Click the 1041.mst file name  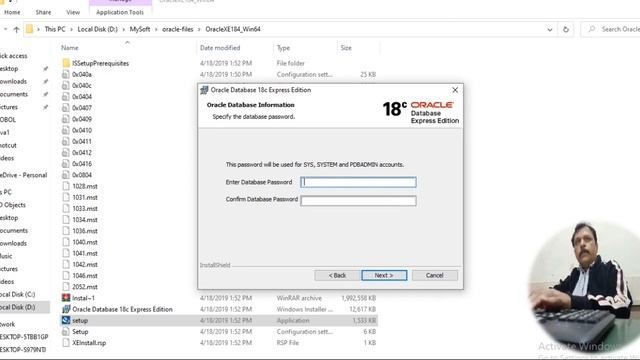point(85,253)
